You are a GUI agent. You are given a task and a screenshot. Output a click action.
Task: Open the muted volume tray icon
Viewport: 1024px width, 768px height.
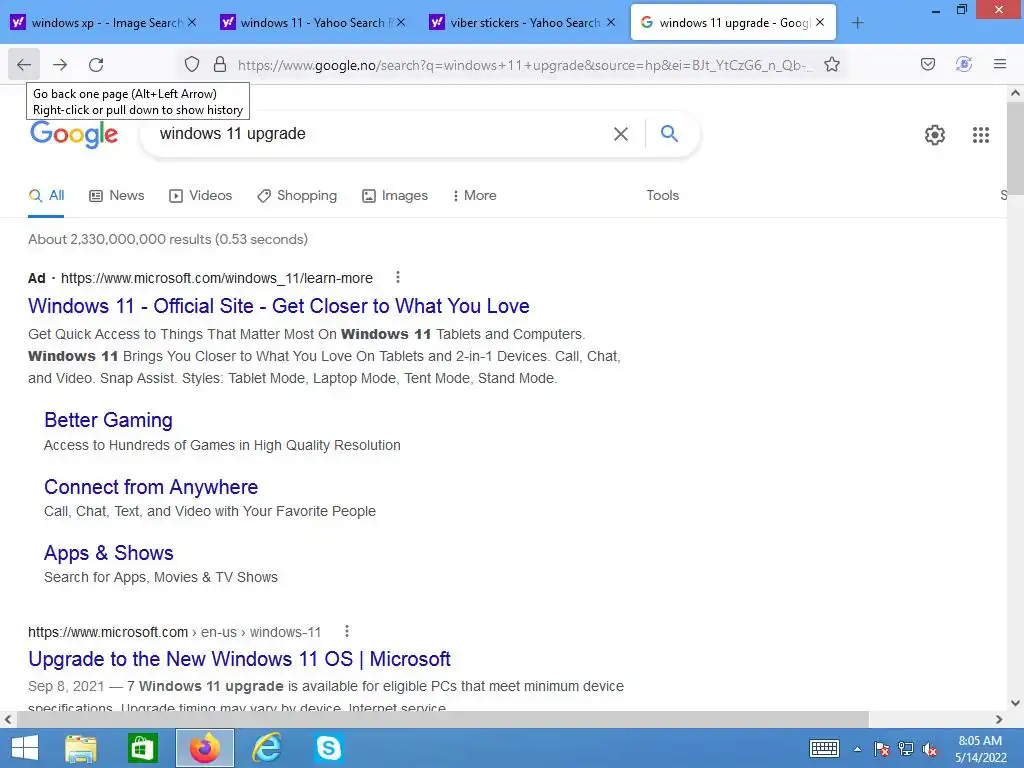point(930,749)
